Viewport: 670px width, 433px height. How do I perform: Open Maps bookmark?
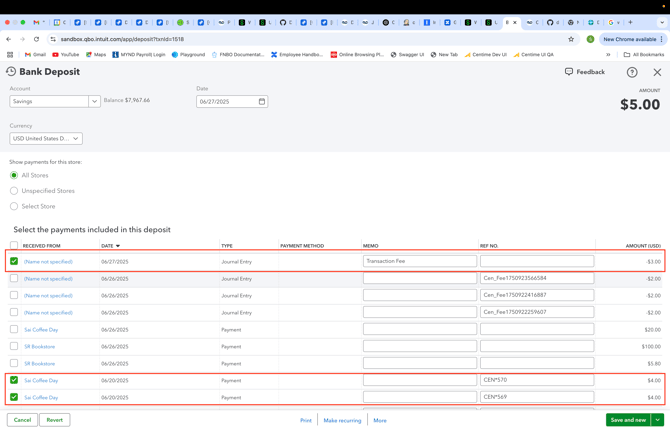point(96,55)
